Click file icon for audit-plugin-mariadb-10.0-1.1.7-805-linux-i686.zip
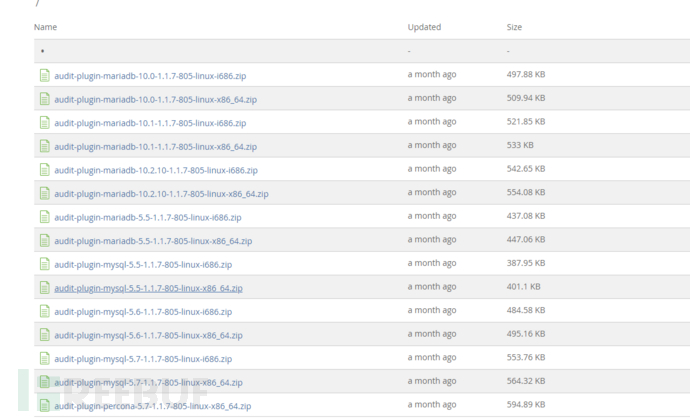This screenshot has width=690, height=418. [44, 76]
